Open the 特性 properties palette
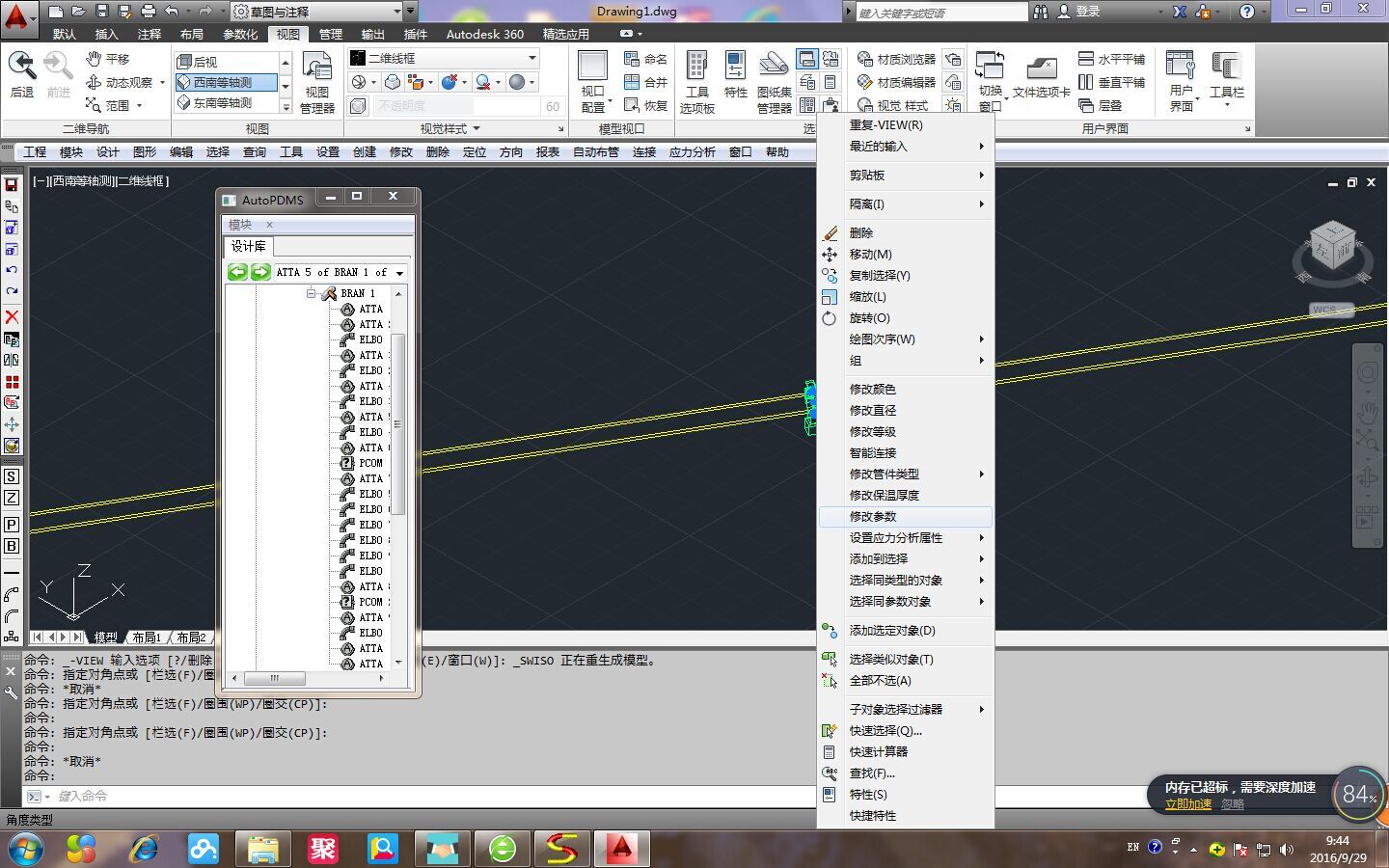This screenshot has width=1389, height=868. [x=735, y=75]
